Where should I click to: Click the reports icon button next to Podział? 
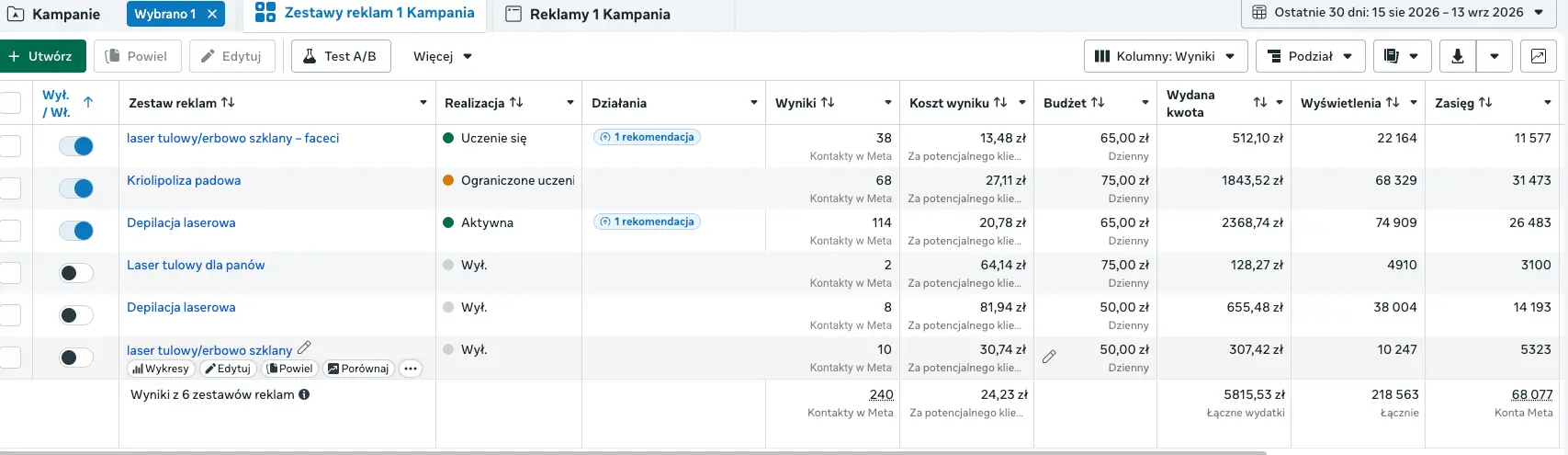coord(1402,56)
